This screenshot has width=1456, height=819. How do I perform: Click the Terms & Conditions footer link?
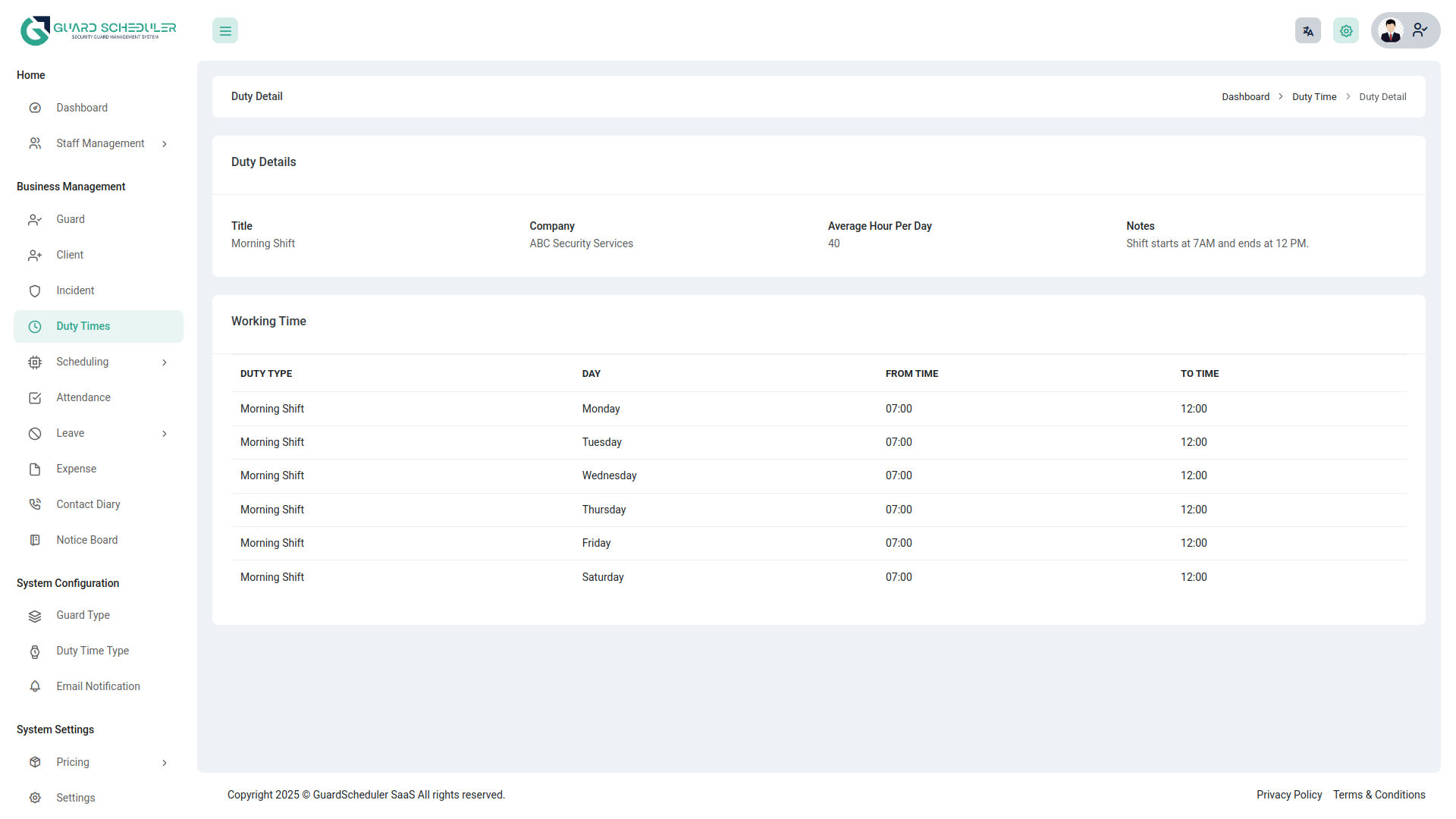click(x=1379, y=795)
